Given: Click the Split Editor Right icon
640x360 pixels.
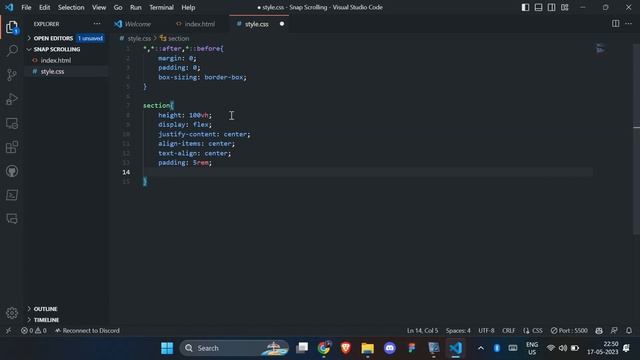Looking at the screenshot, I should pyautogui.click(x=616, y=24).
